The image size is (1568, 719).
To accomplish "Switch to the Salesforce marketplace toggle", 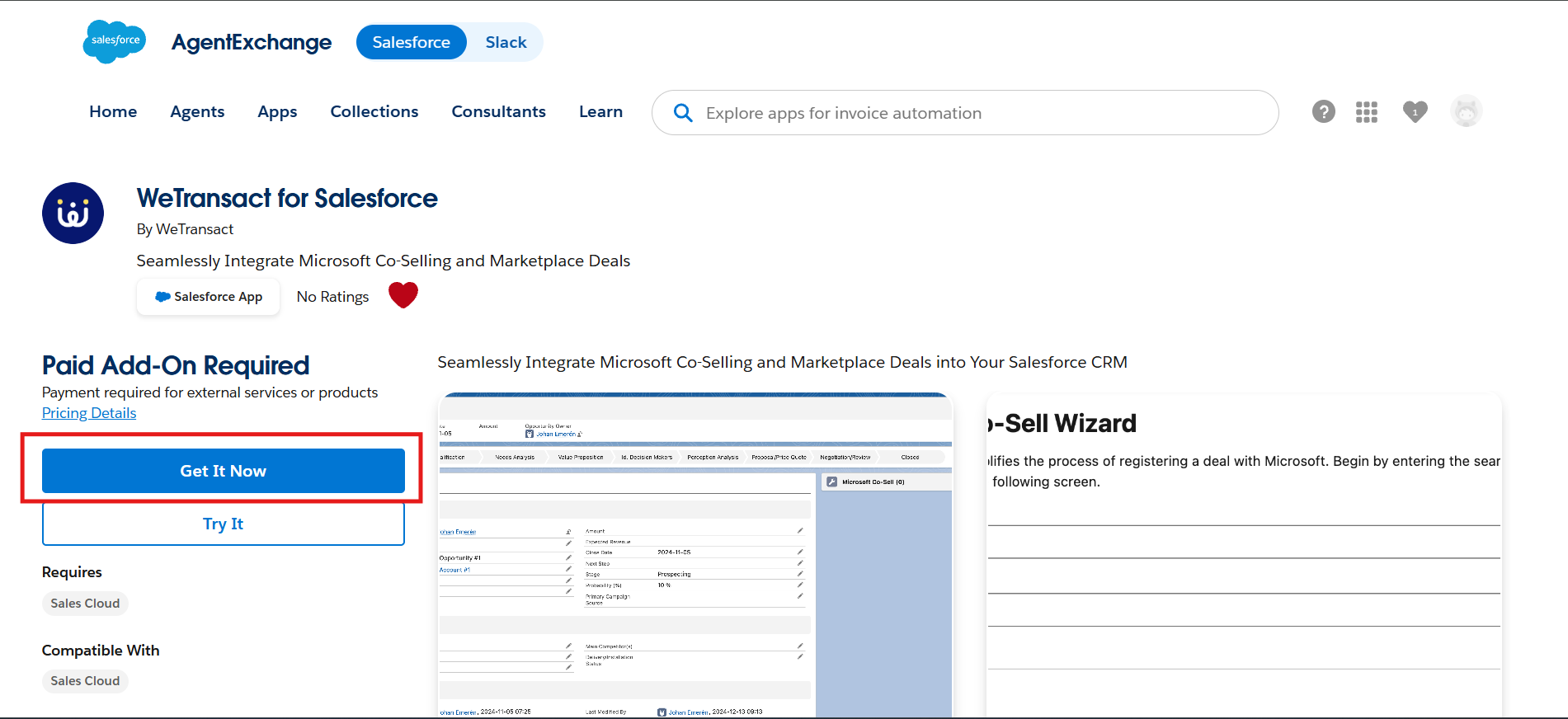I will (412, 42).
